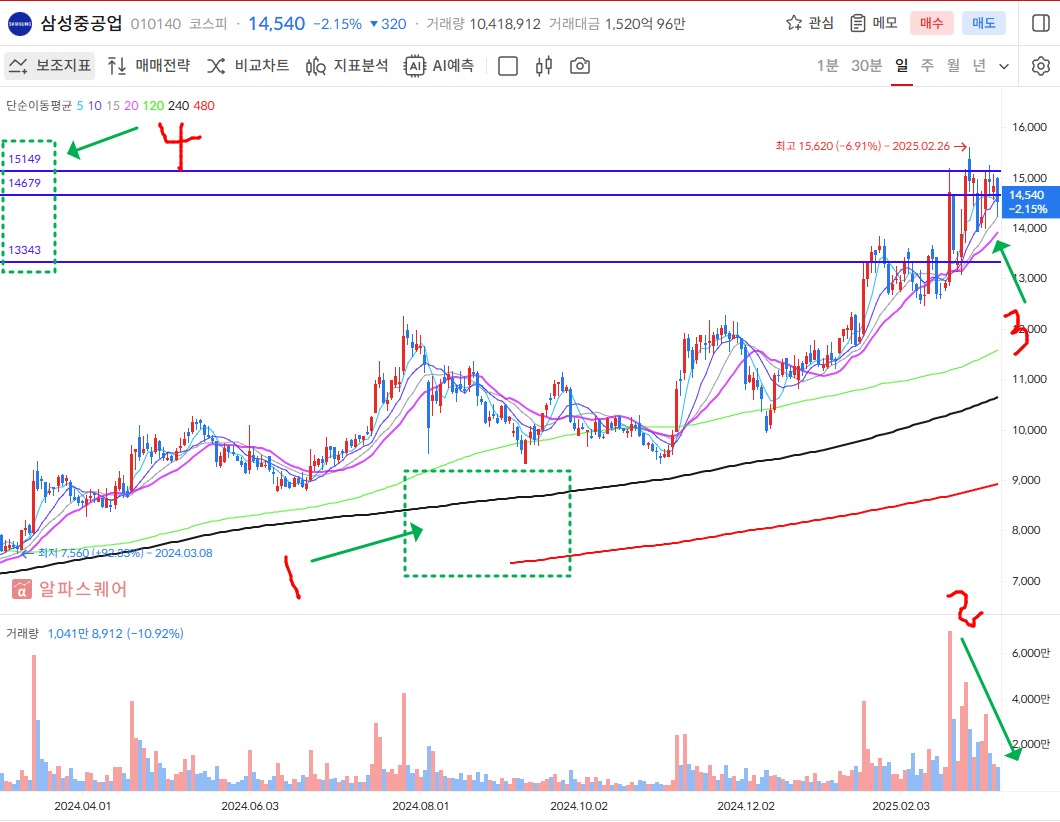Expand the timeframe chevron dropdown
Image resolution: width=1060 pixels, height=822 pixels.
coord(1004,66)
